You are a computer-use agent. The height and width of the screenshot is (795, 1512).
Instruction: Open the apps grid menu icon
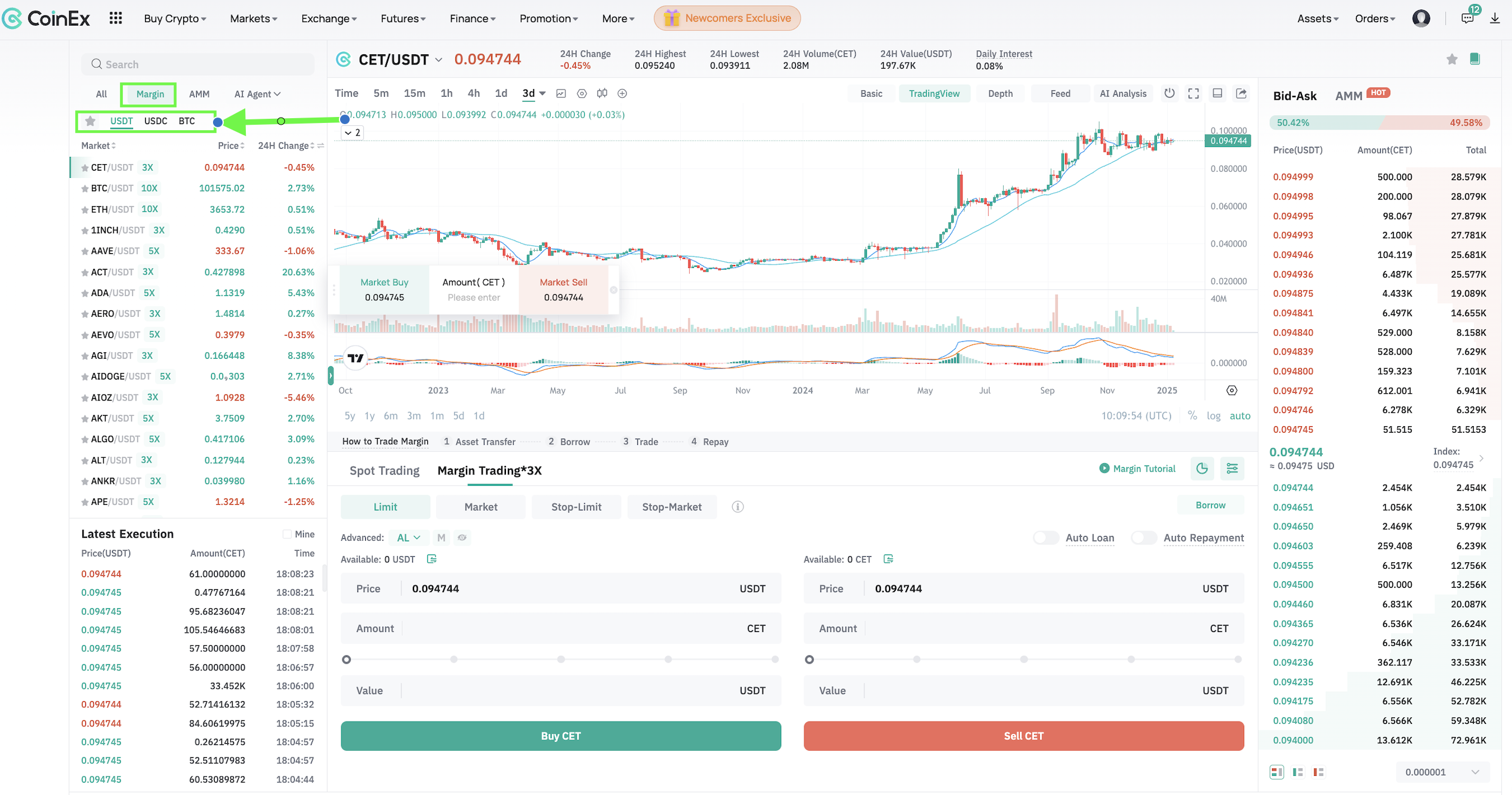tap(116, 18)
